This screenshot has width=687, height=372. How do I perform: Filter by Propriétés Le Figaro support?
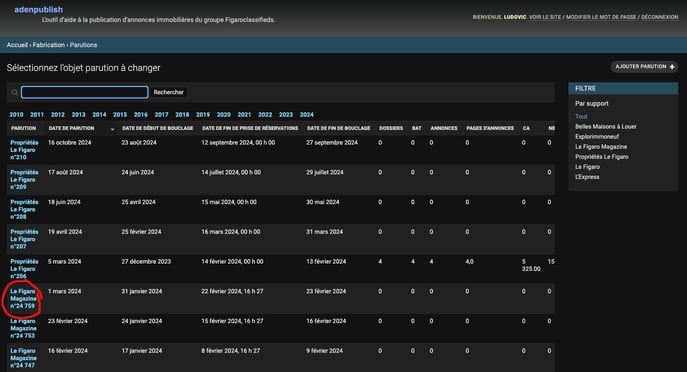pyautogui.click(x=602, y=157)
